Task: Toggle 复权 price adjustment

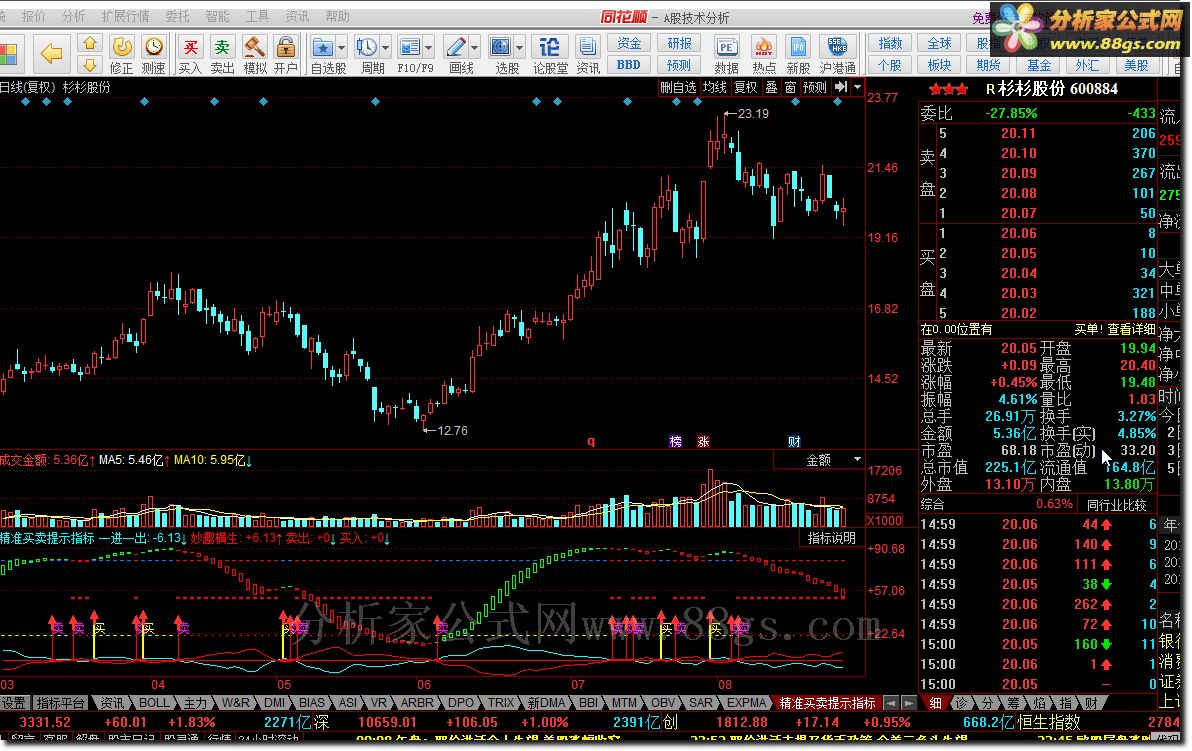Action: pos(746,87)
